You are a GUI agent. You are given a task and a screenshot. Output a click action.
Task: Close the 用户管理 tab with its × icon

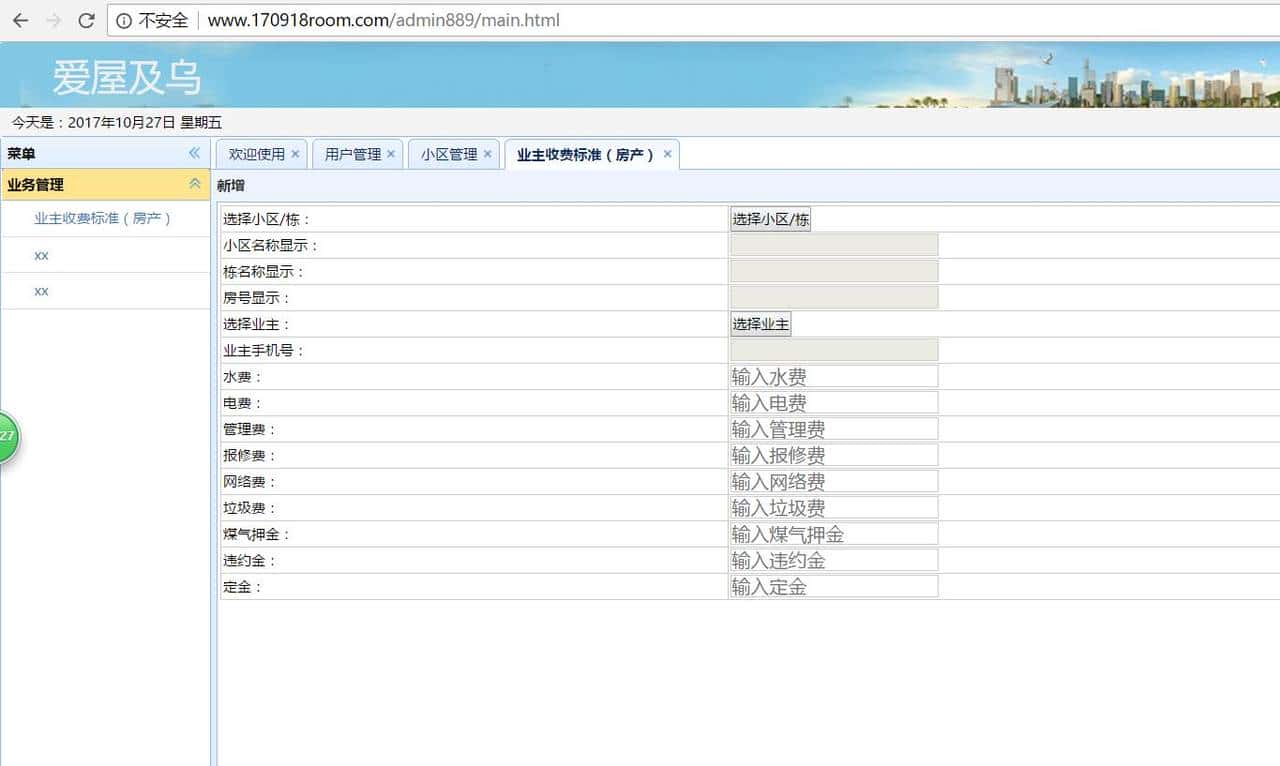389,154
